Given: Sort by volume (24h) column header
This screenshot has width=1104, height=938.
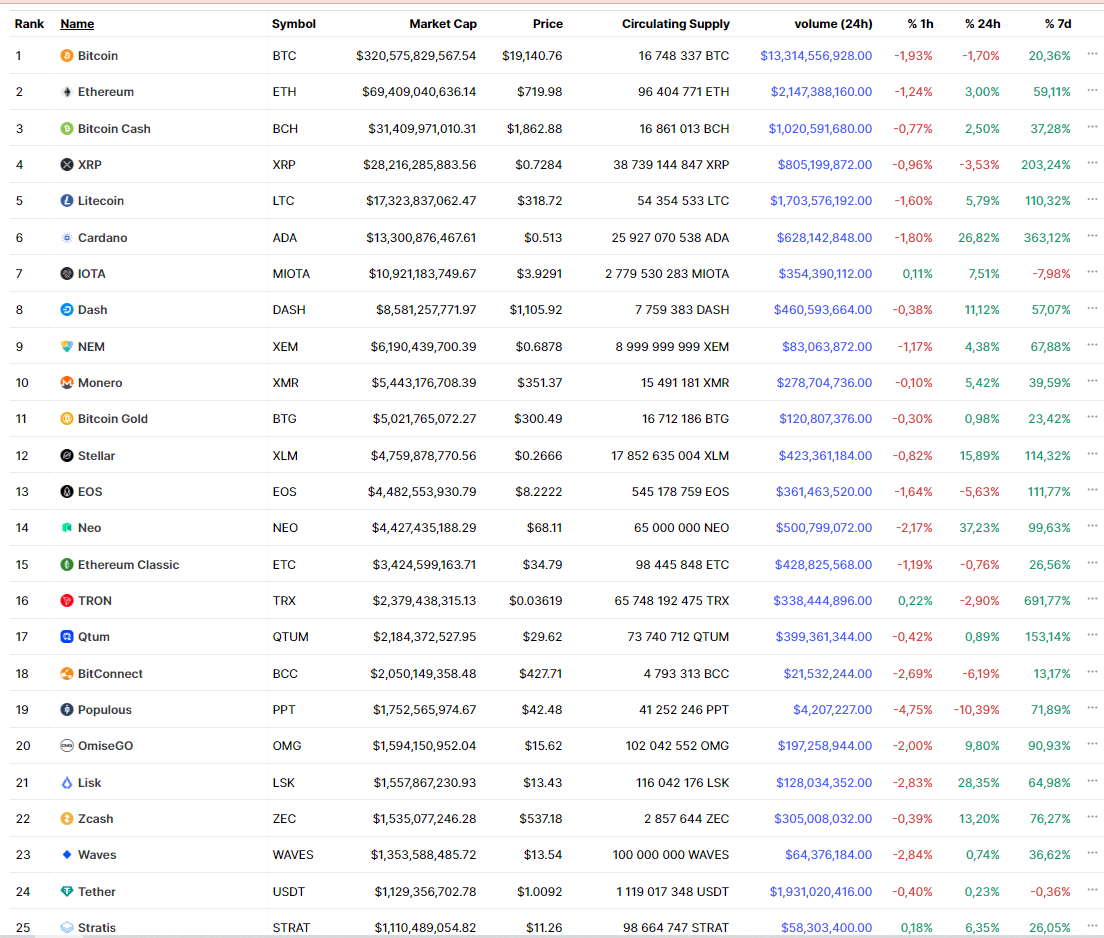Looking at the screenshot, I should [832, 24].
